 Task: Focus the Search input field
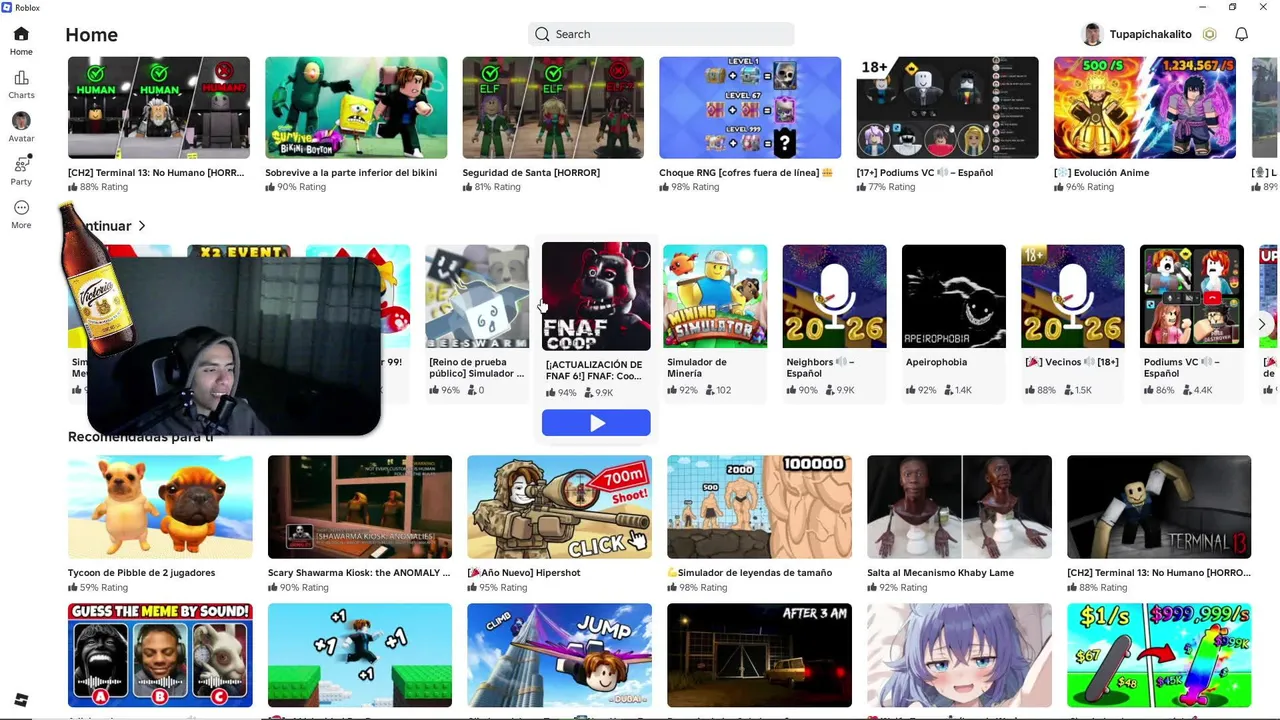[x=661, y=34]
